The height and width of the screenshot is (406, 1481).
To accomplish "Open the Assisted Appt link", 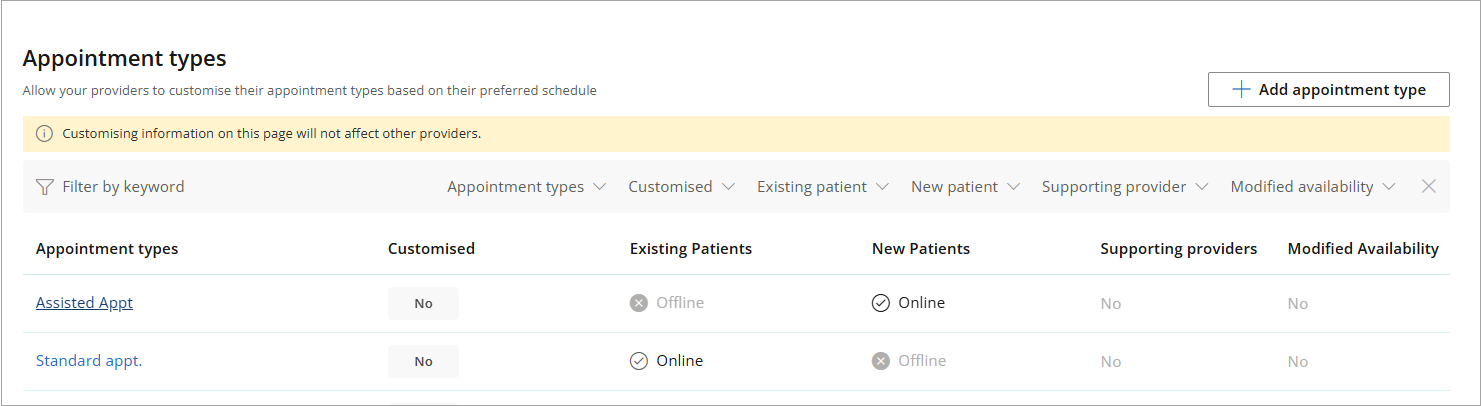I will [x=84, y=303].
